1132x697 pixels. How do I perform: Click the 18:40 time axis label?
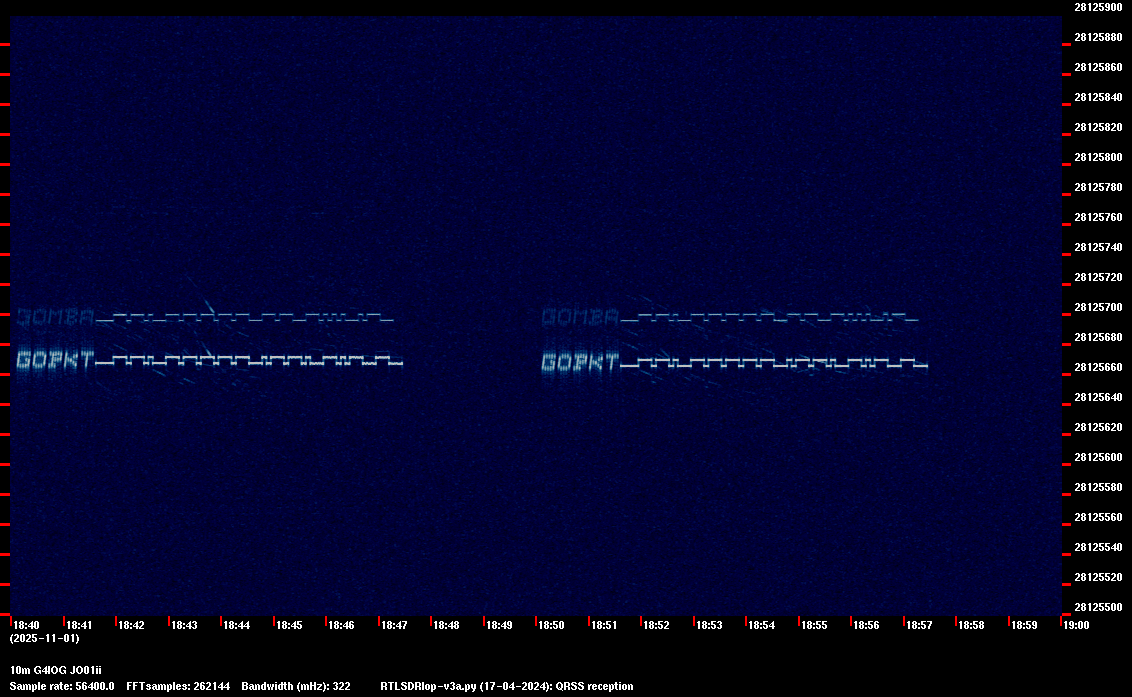click(26, 625)
